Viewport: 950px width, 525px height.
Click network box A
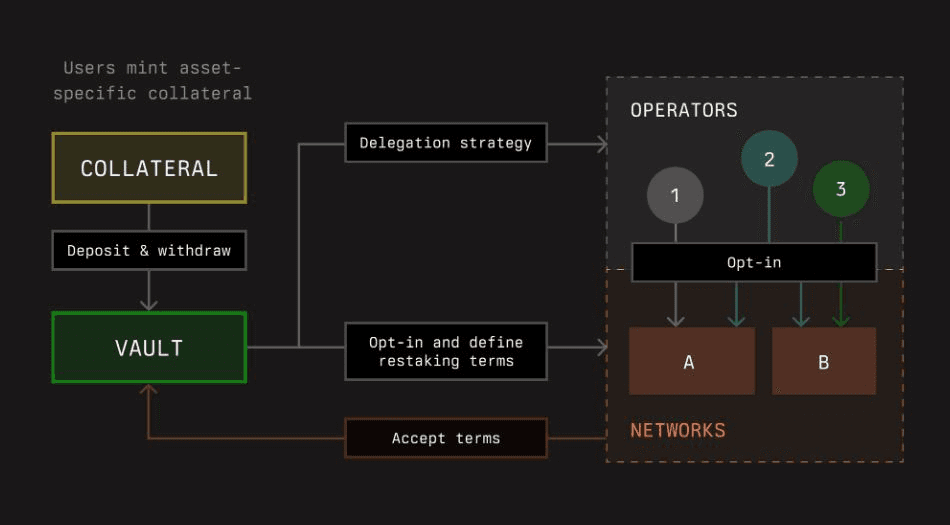[x=692, y=361]
